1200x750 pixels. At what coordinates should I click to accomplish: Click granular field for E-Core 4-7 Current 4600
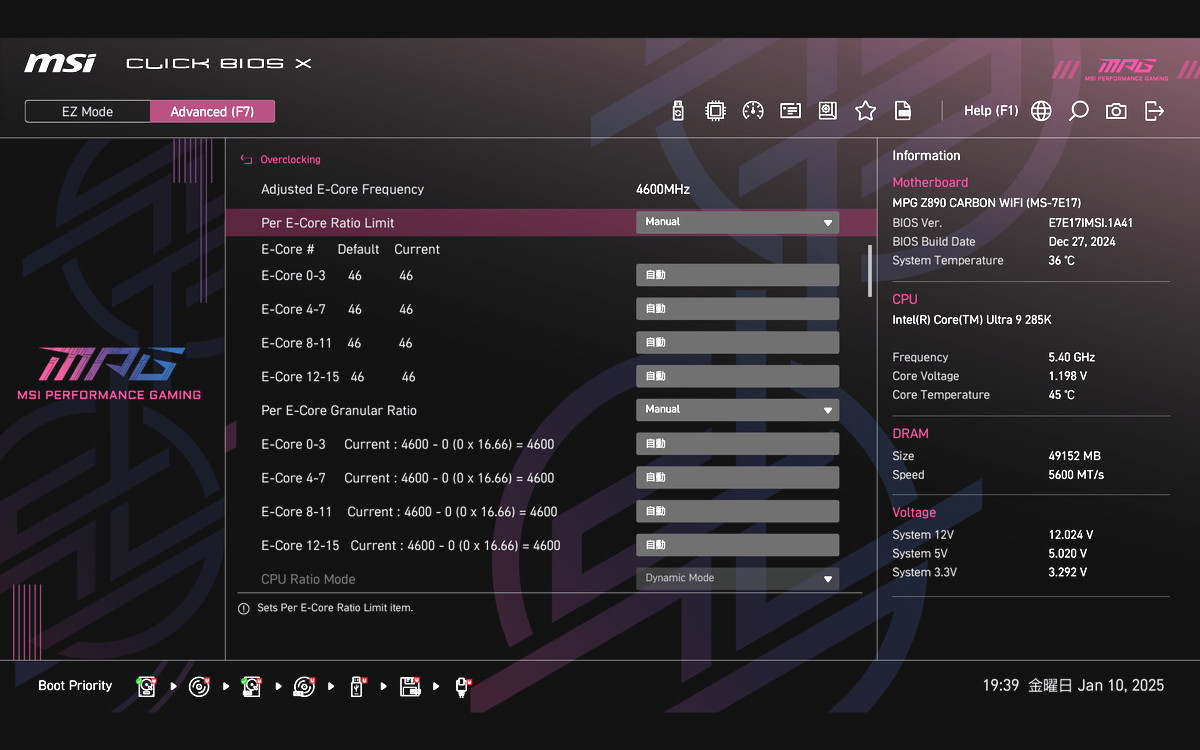tap(737, 477)
